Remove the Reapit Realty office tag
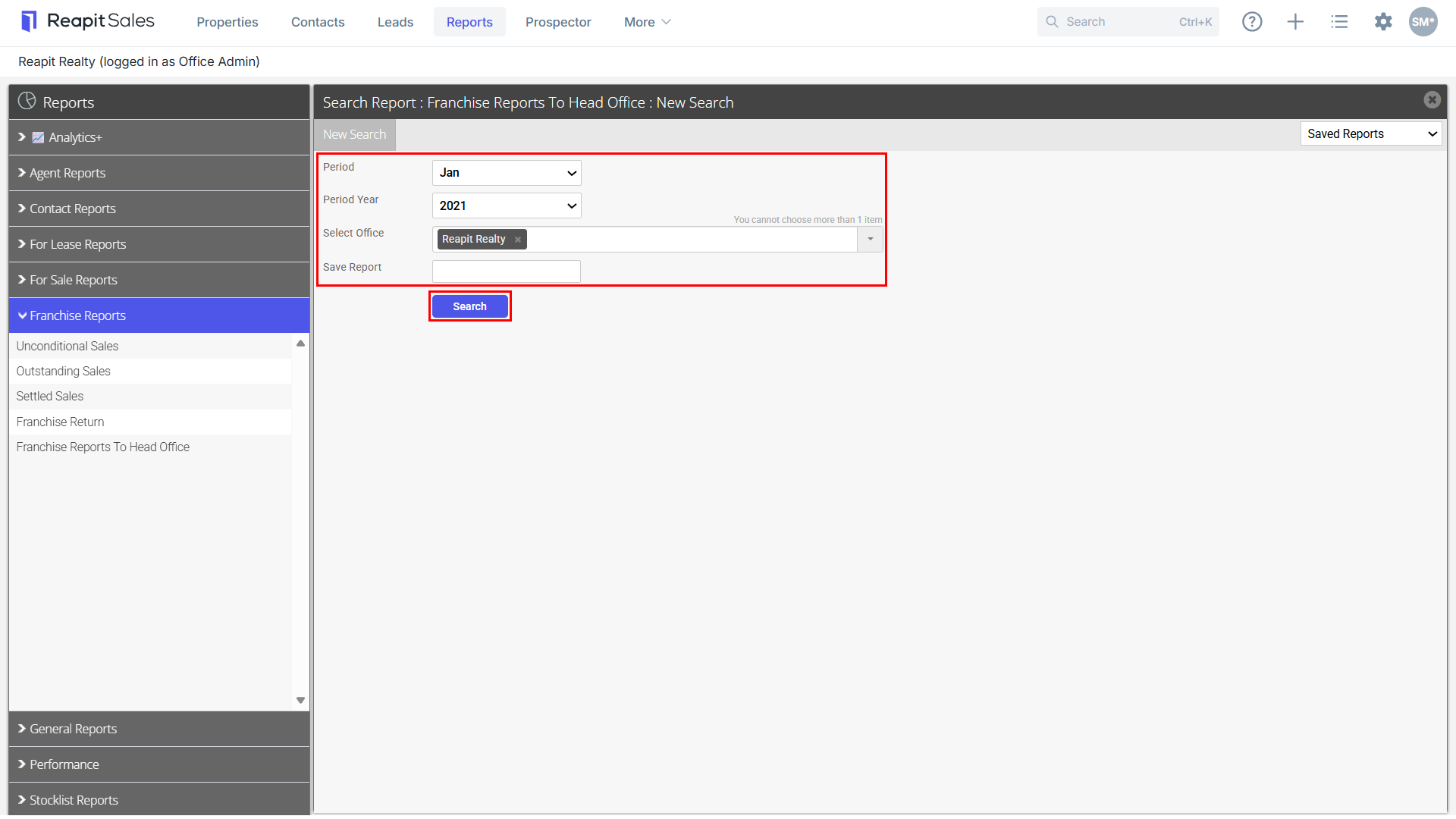 pos(518,240)
